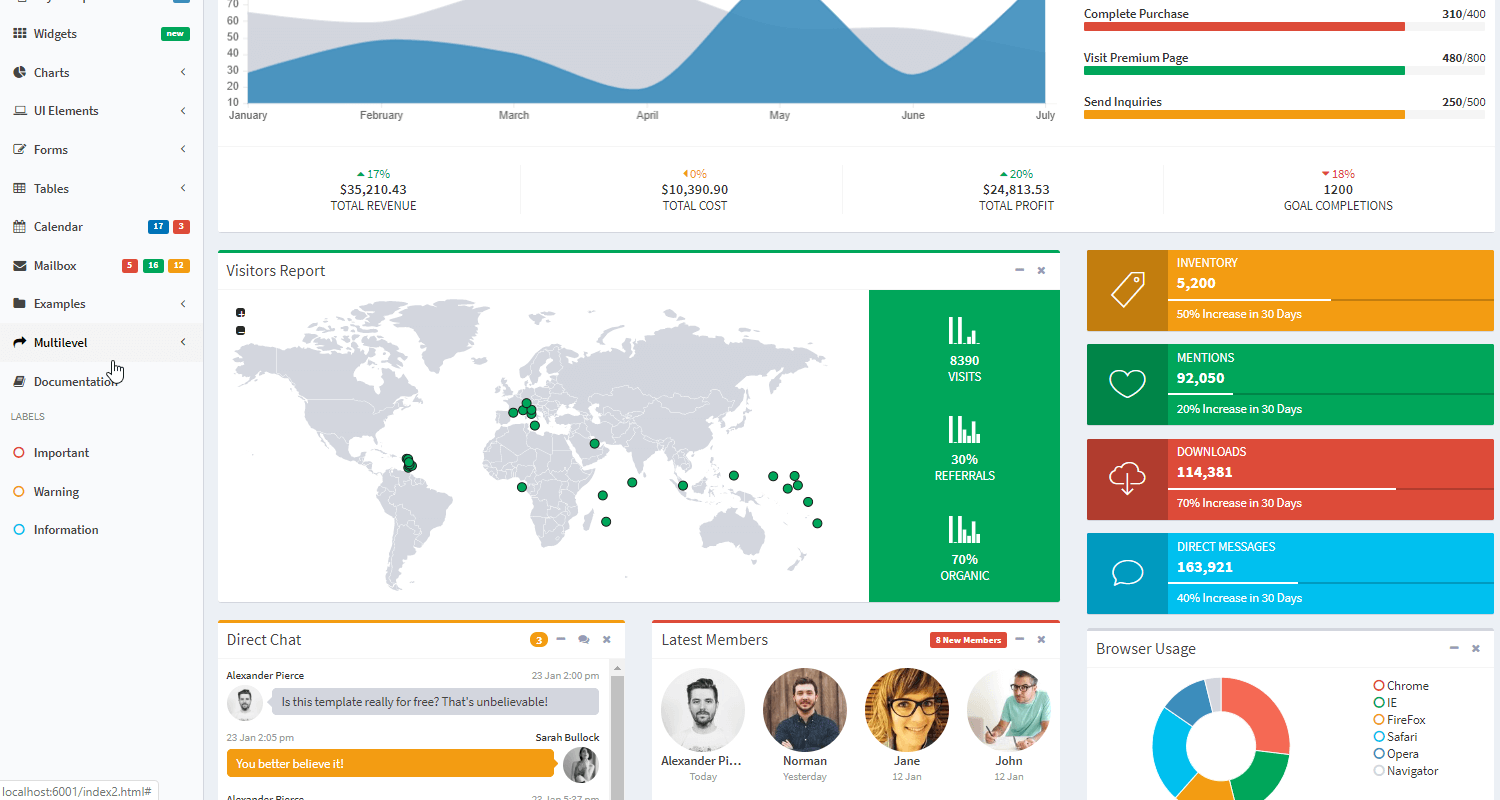This screenshot has width=1500, height=800.
Task: Click the Safari legend color marker
Action: point(1379,737)
